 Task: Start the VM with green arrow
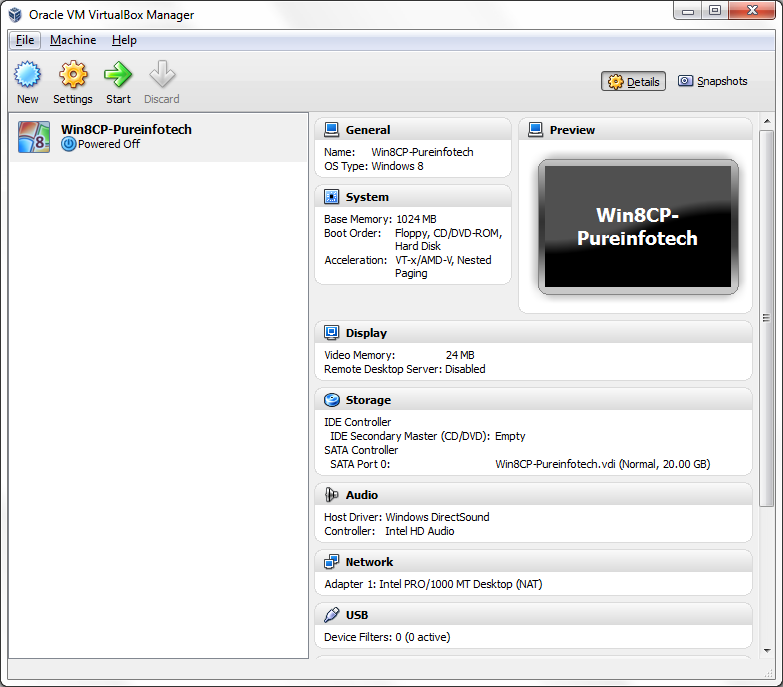pos(118,74)
